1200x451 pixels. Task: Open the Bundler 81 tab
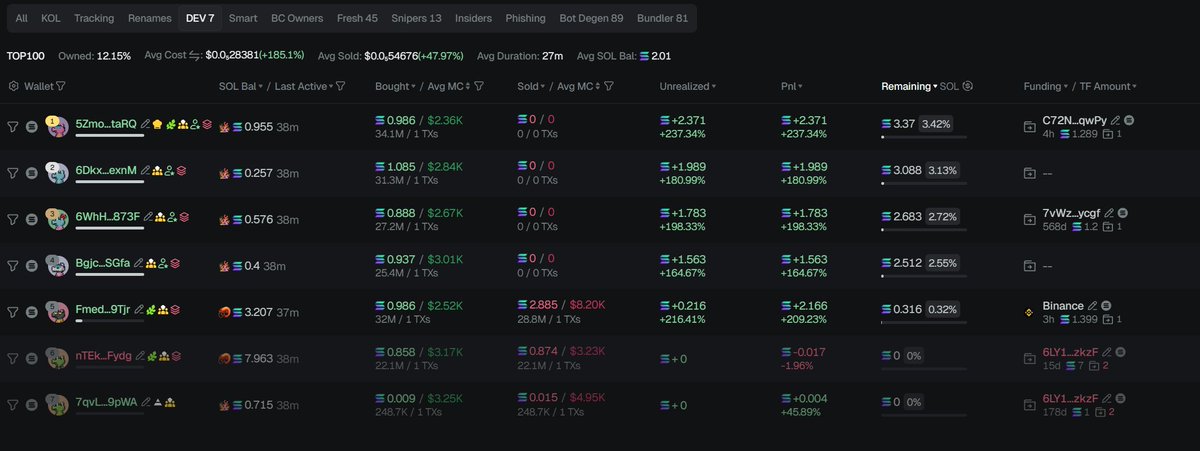pos(664,18)
